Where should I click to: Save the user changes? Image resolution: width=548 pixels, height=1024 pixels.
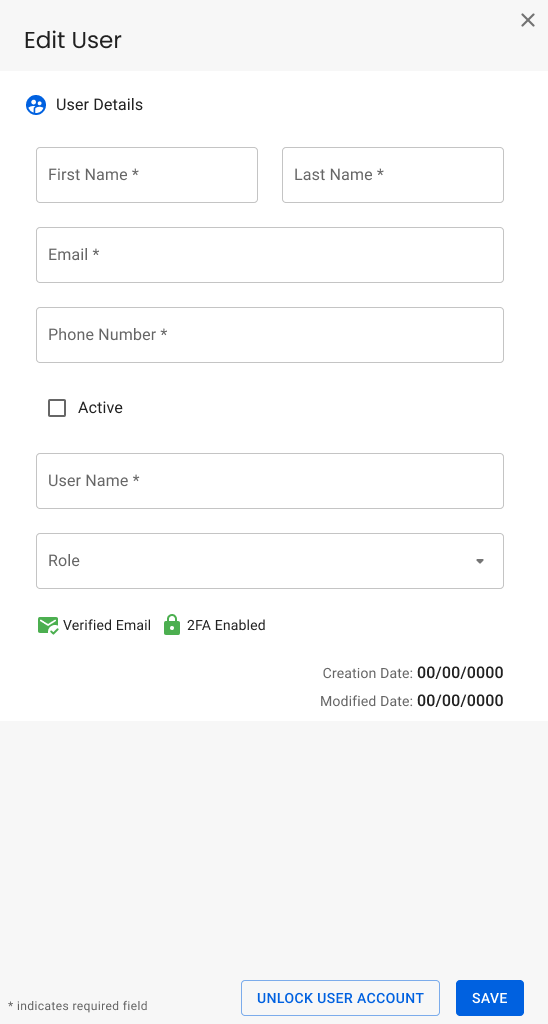pyautogui.click(x=490, y=998)
